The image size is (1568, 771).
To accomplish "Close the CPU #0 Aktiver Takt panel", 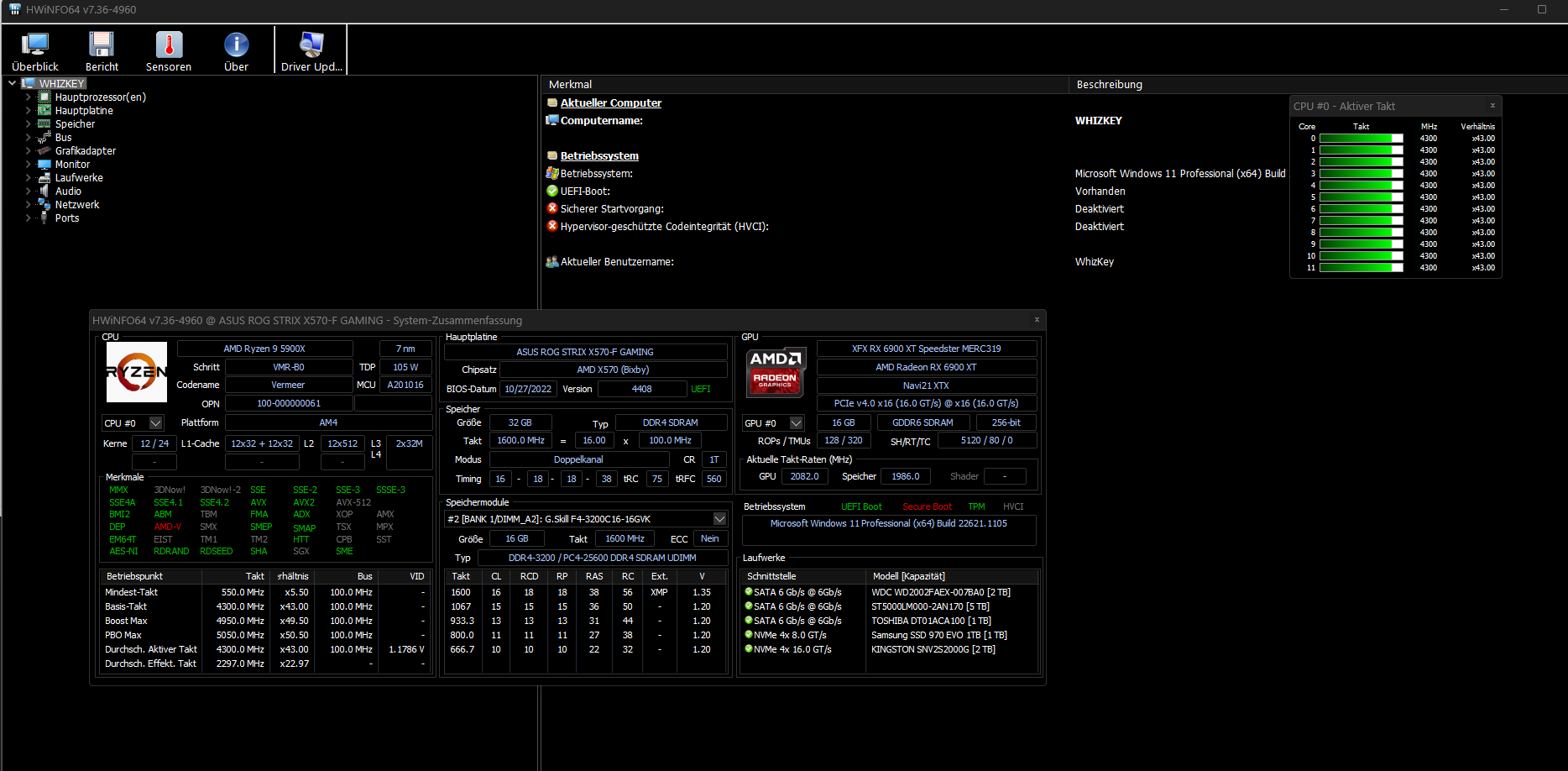I will [1492, 106].
